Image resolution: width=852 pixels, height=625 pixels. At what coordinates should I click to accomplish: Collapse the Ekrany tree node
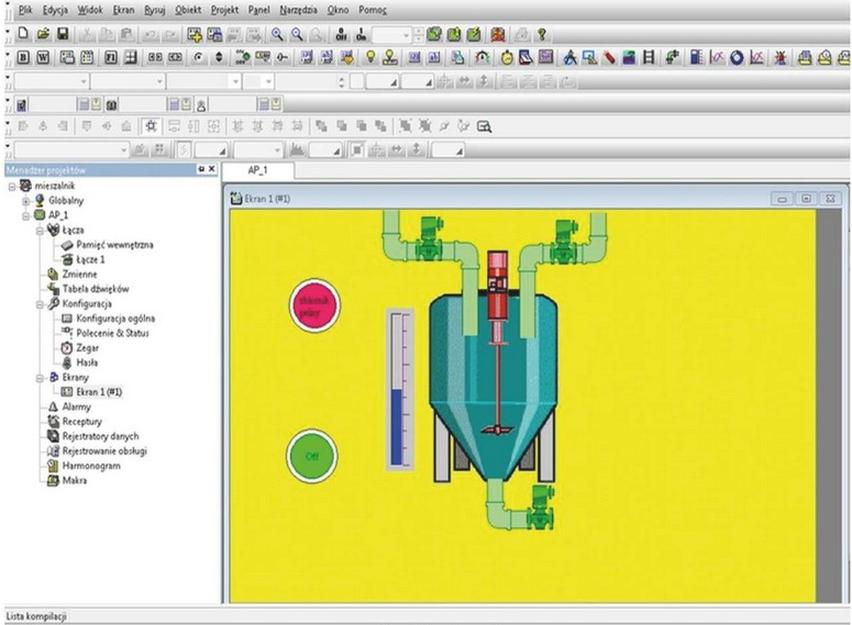point(38,378)
